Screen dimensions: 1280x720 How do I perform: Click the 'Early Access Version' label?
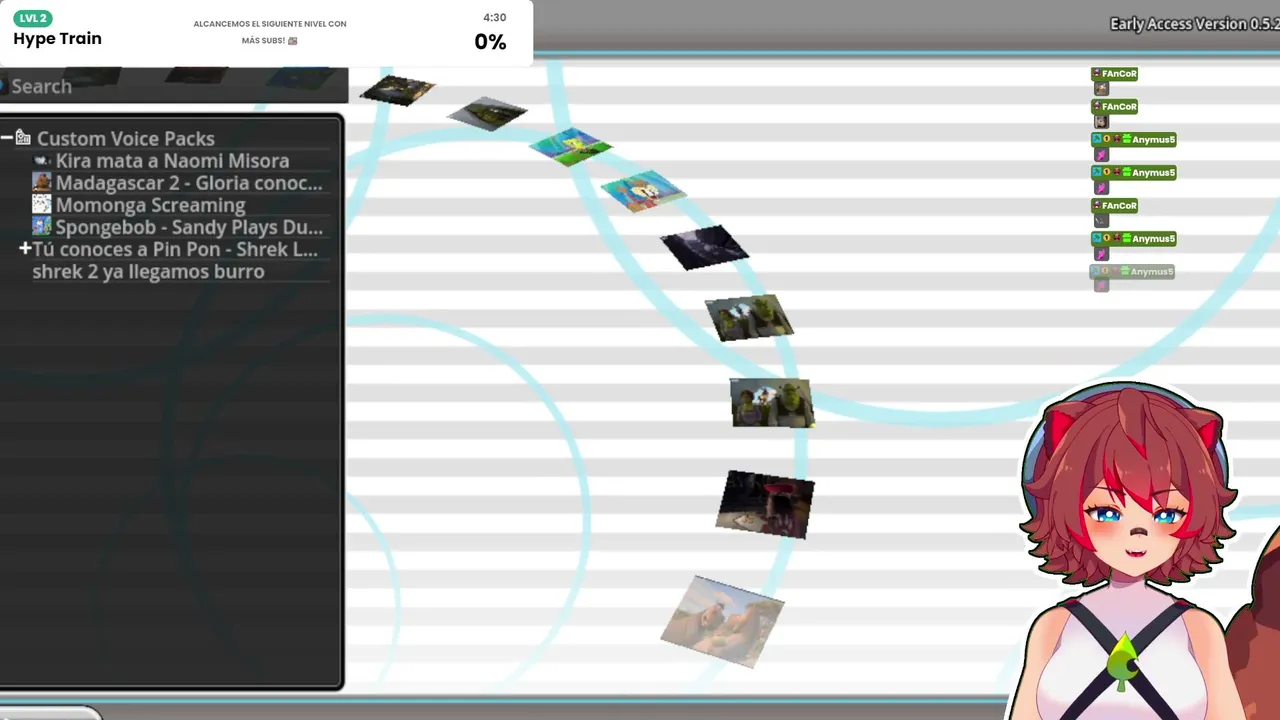(x=1194, y=24)
